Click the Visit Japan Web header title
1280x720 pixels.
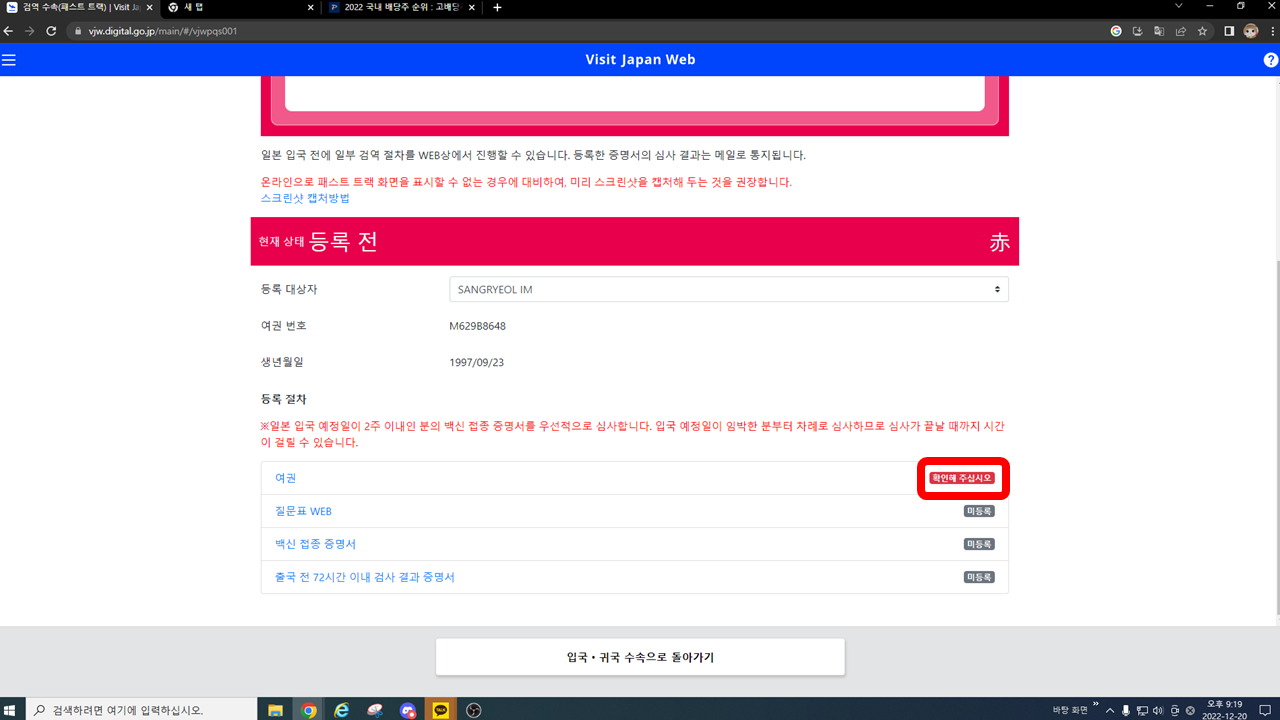click(x=640, y=59)
